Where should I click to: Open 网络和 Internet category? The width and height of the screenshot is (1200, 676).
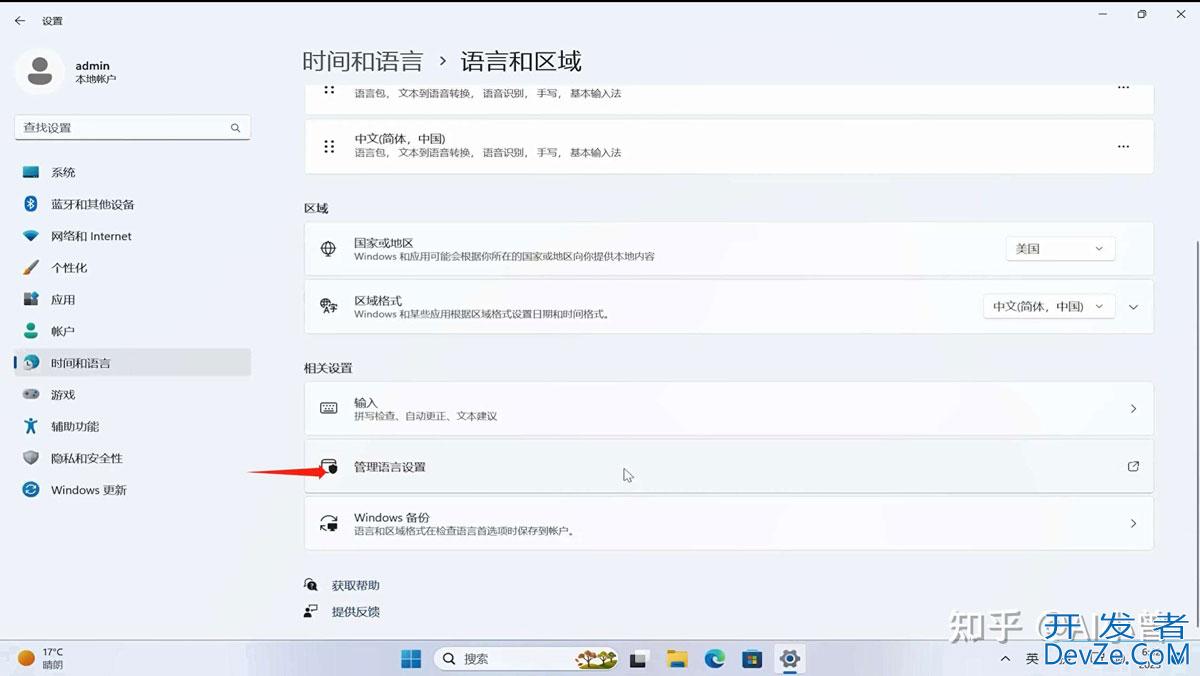pyautogui.click(x=132, y=236)
